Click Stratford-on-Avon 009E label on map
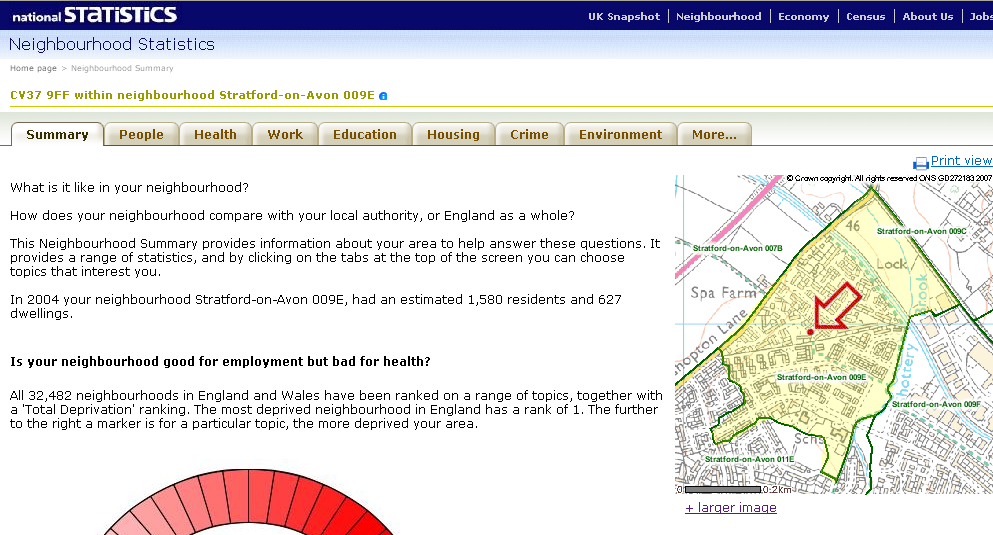The height and width of the screenshot is (535, 993). tap(821, 377)
